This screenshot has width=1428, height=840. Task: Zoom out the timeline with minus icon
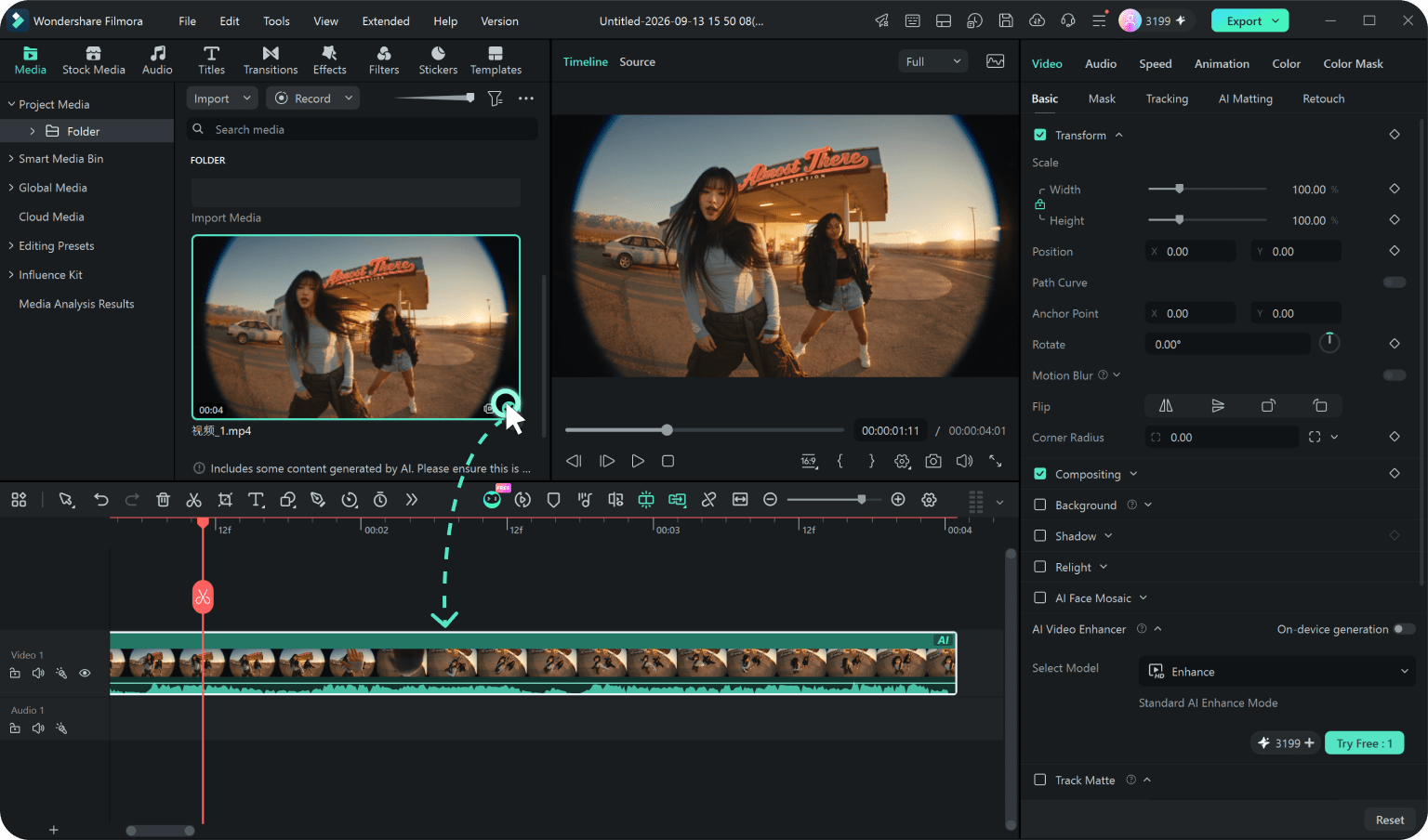[770, 500]
